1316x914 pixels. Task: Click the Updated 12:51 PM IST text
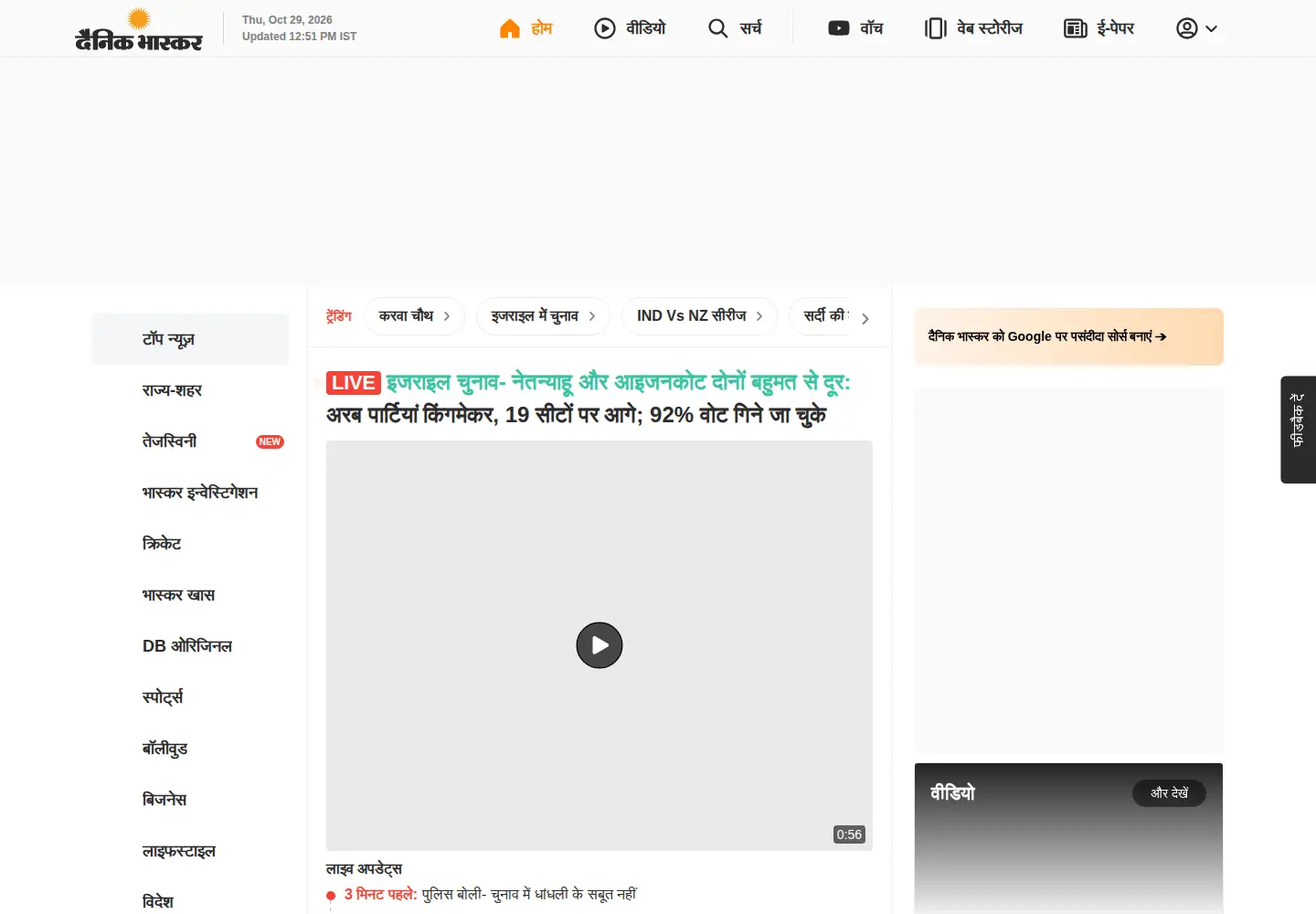[x=299, y=37]
